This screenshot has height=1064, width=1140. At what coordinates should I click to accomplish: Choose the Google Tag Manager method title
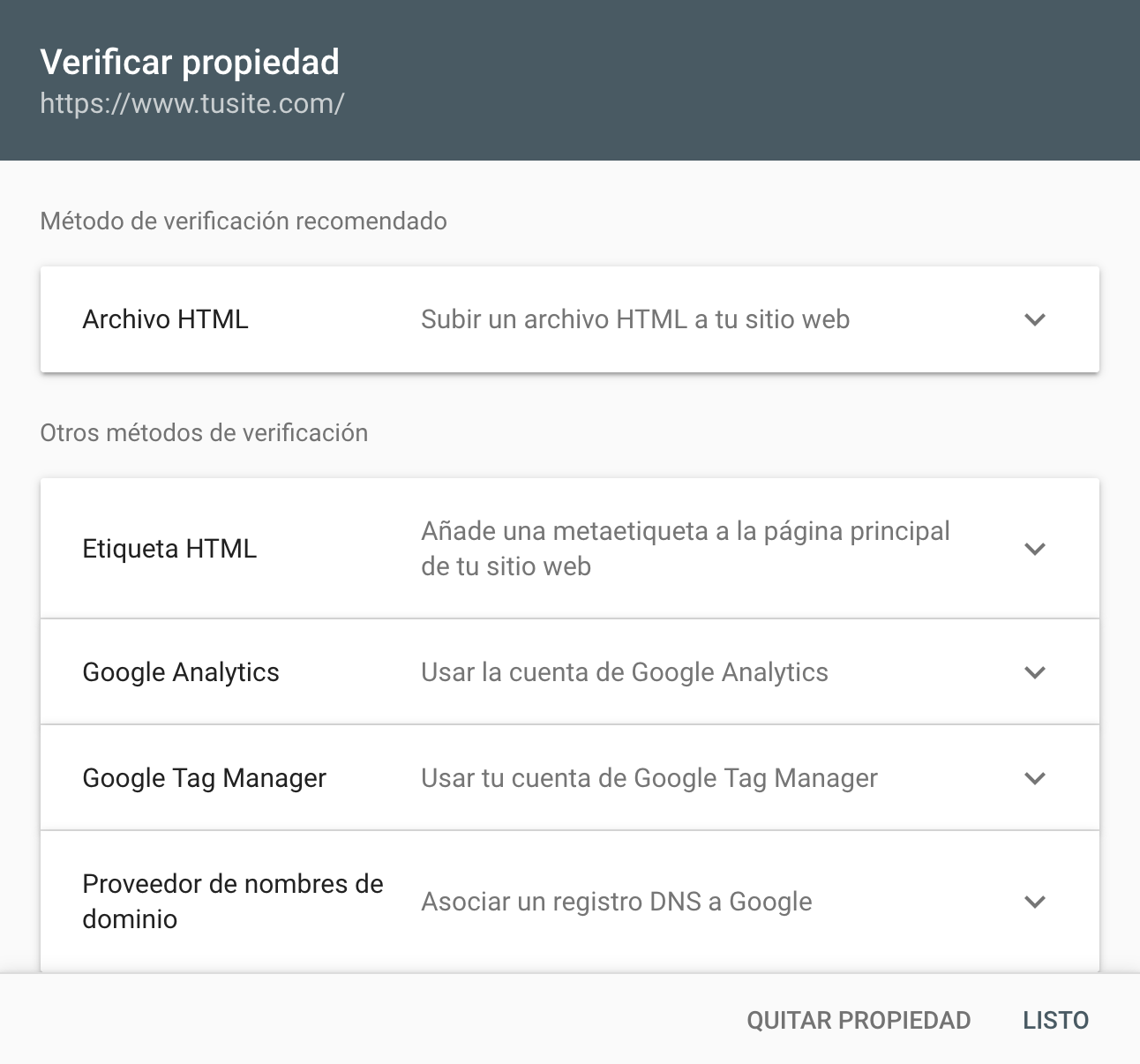click(x=204, y=778)
